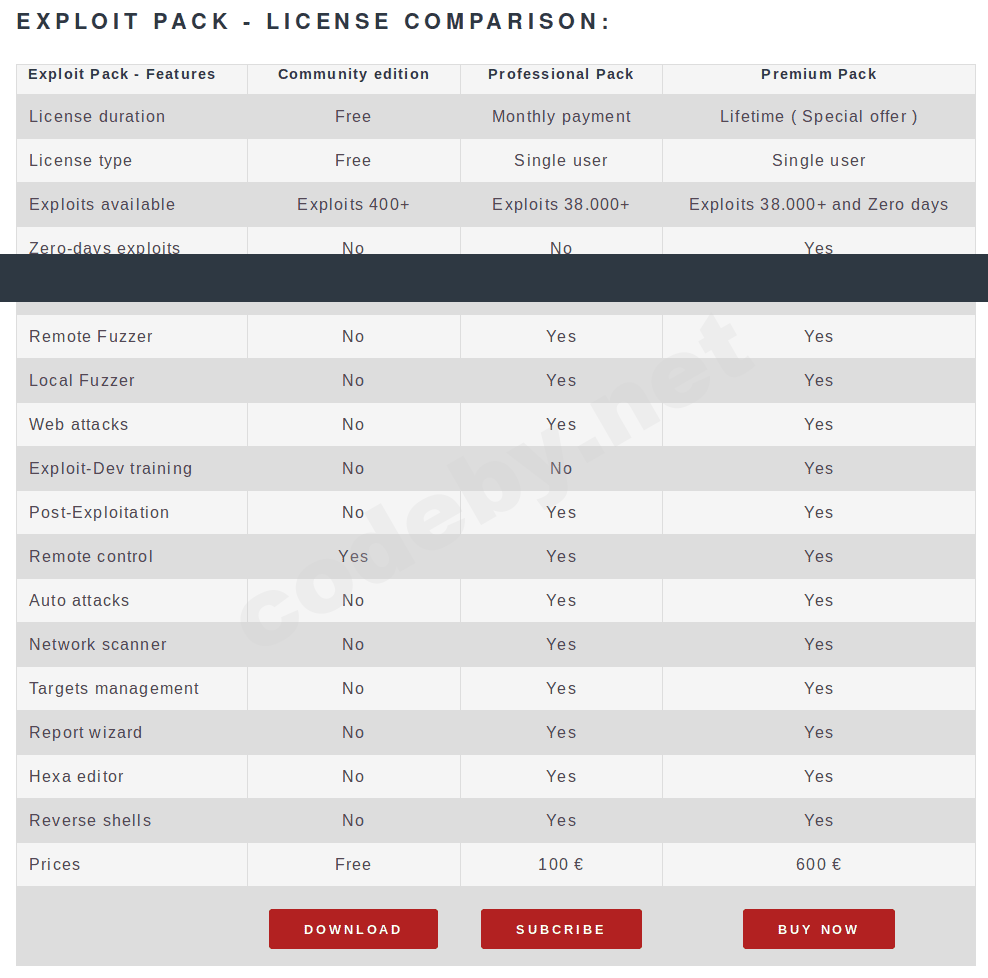The width and height of the screenshot is (988, 978).
Task: Click the Exploit Pack - Features header
Action: pyautogui.click(x=122, y=74)
